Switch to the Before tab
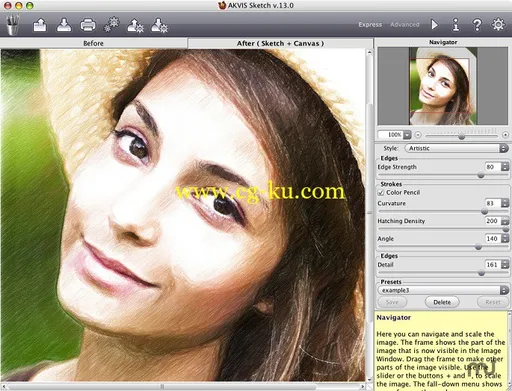512x391 pixels. [93, 43]
